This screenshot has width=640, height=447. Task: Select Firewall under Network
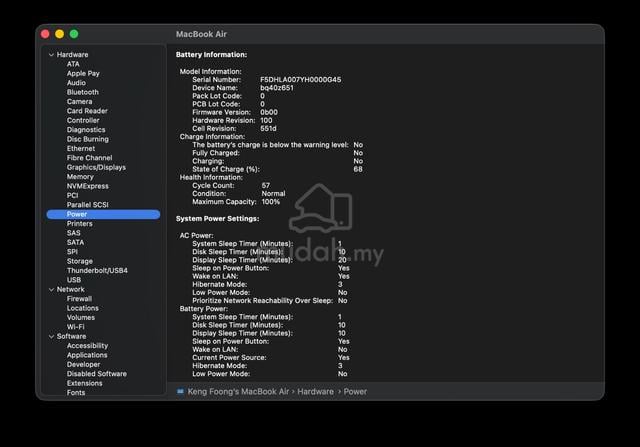point(79,299)
